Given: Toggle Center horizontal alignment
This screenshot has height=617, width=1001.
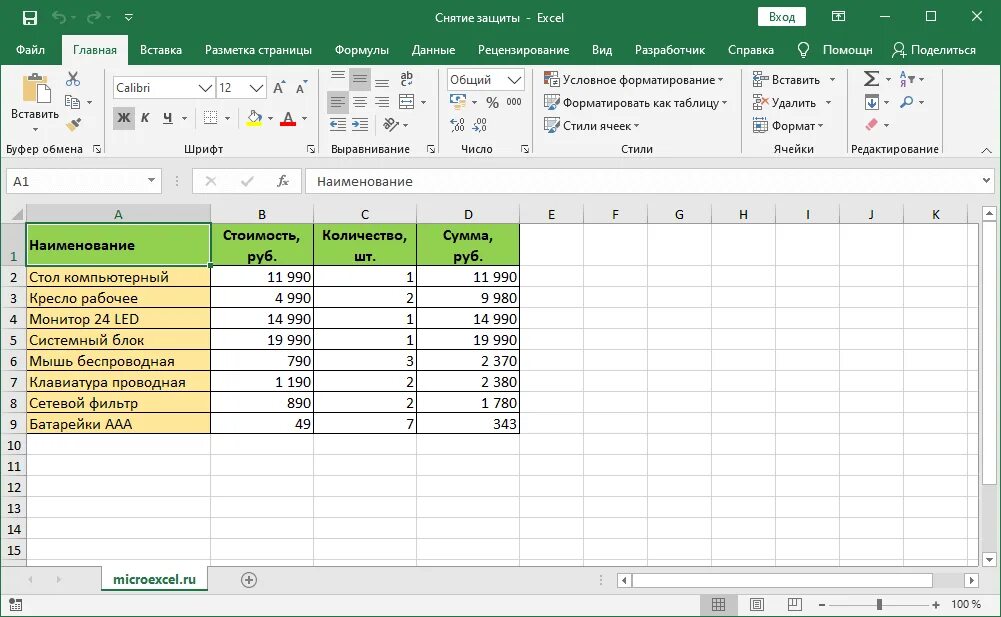Looking at the screenshot, I should (360, 102).
